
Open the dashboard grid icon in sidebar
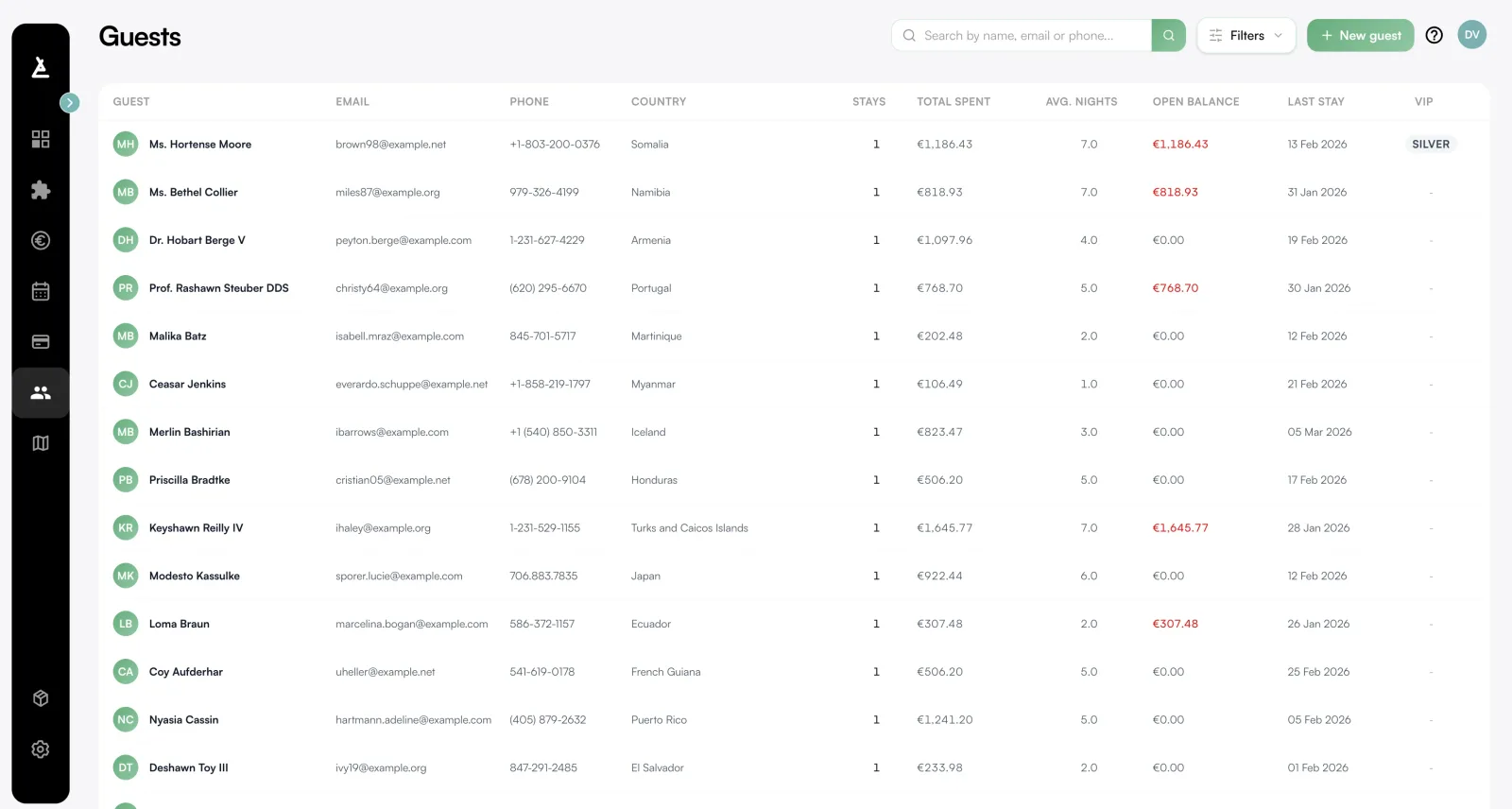(x=41, y=139)
